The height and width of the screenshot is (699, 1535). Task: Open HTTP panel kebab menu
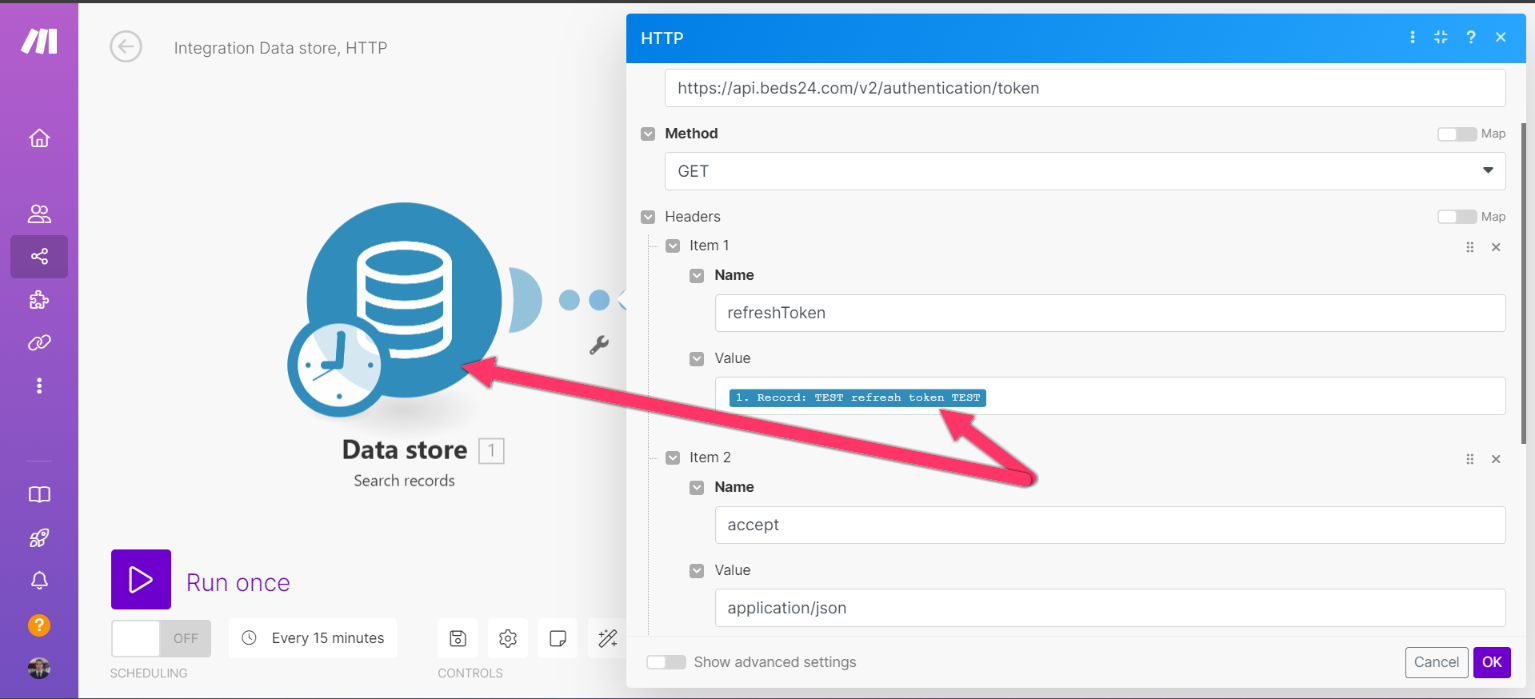tap(1412, 37)
